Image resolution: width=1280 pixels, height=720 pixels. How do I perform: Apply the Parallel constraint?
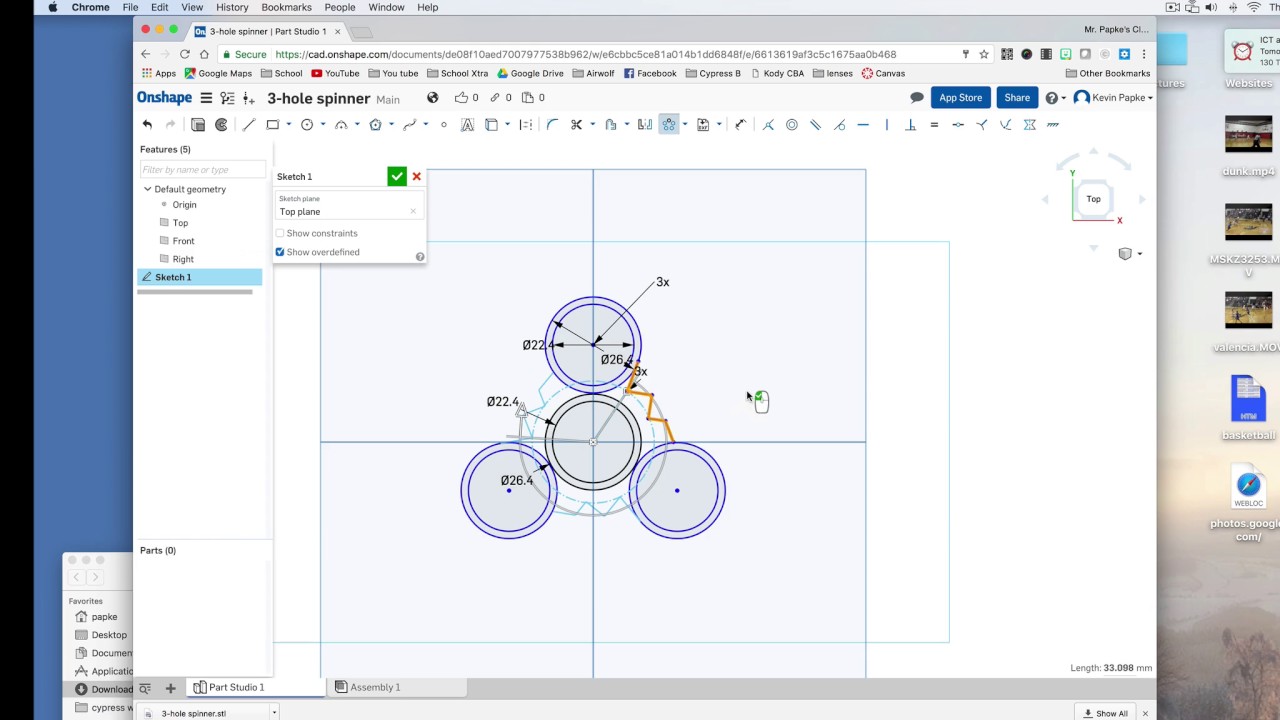[815, 125]
